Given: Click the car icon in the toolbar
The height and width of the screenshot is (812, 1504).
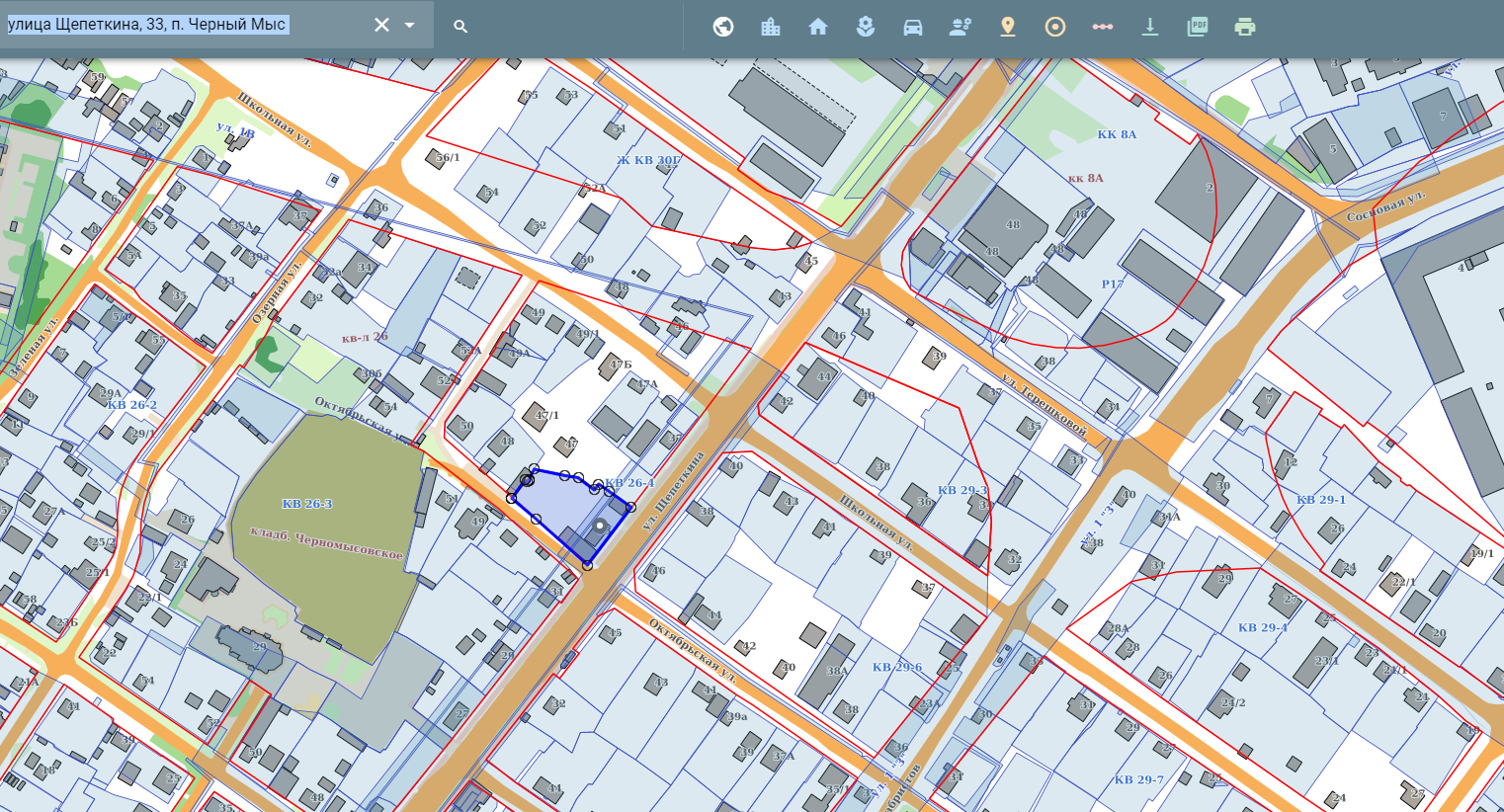Looking at the screenshot, I should pyautogui.click(x=913, y=27).
